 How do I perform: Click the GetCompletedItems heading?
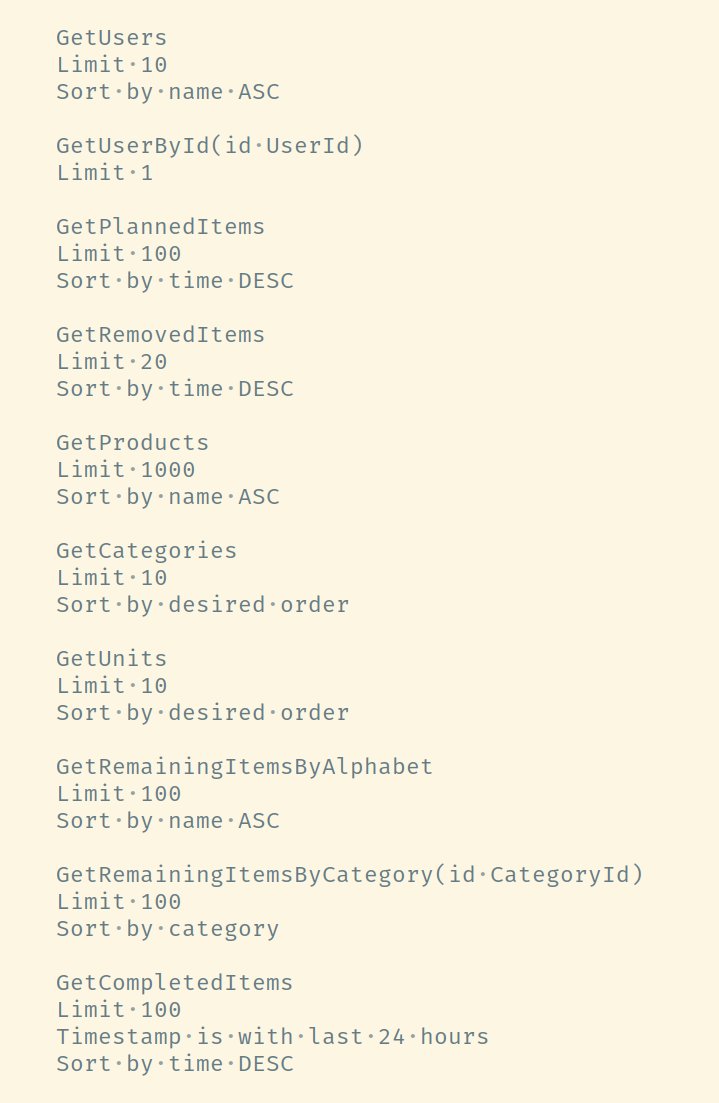pos(174,983)
